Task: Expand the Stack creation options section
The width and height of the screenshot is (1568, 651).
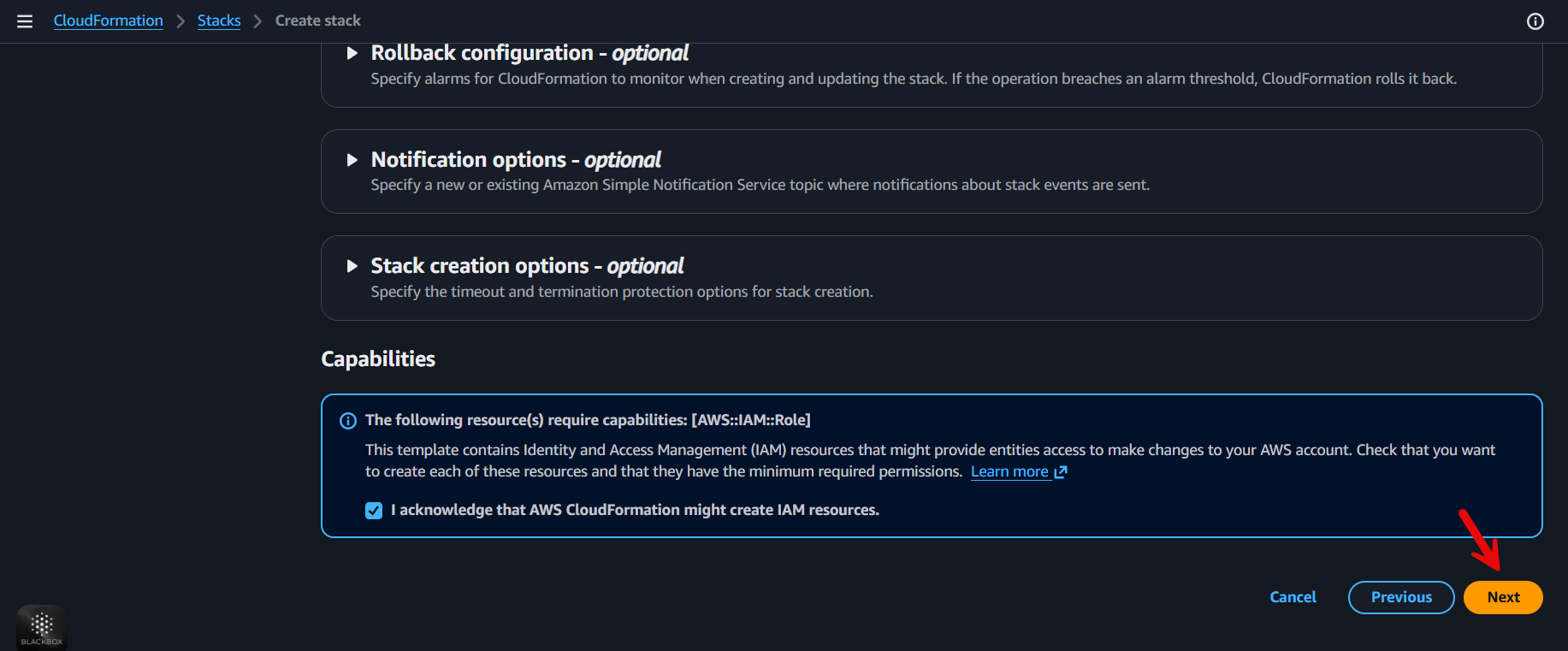Action: coord(352,266)
